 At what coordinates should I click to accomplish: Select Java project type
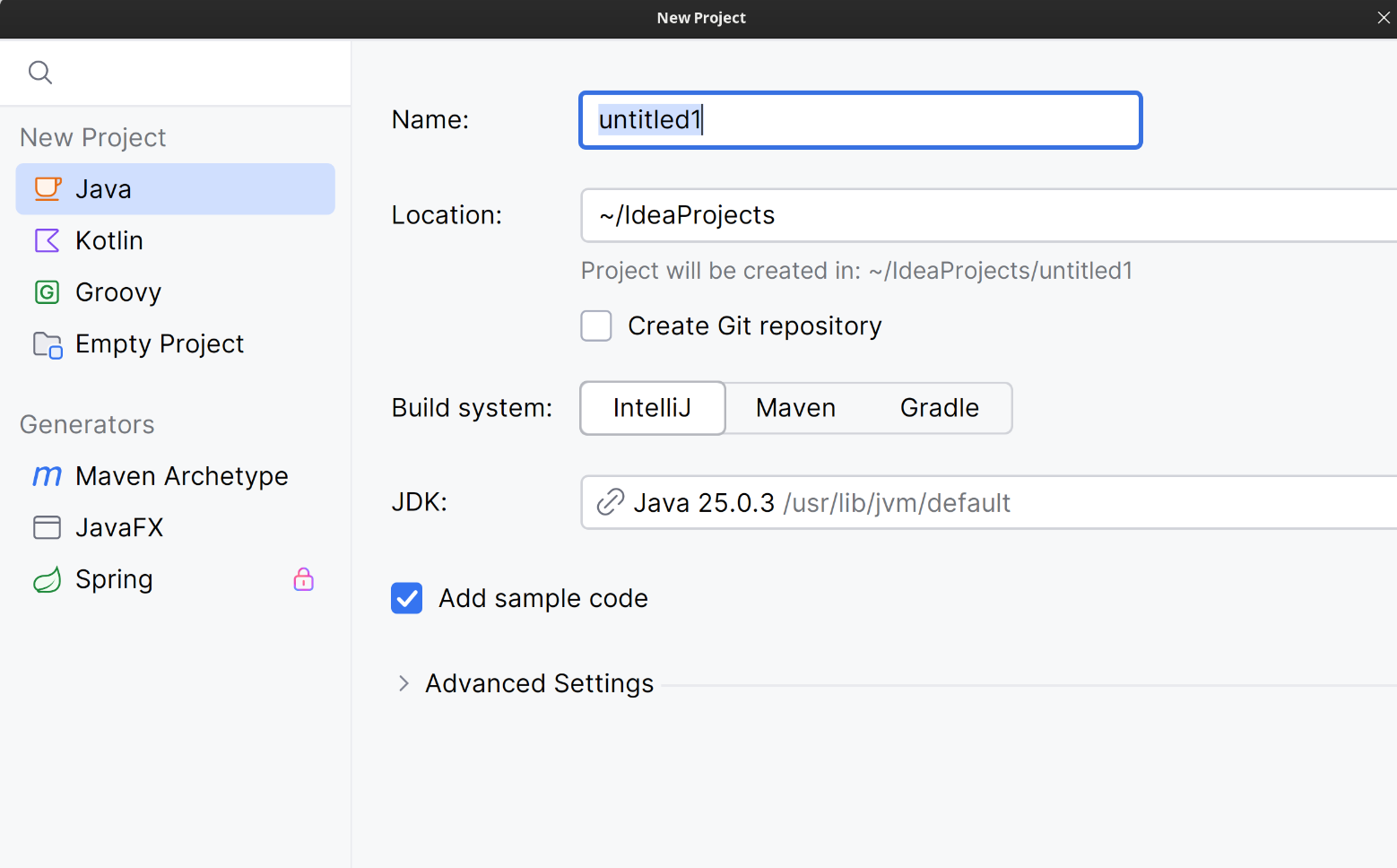(x=176, y=188)
